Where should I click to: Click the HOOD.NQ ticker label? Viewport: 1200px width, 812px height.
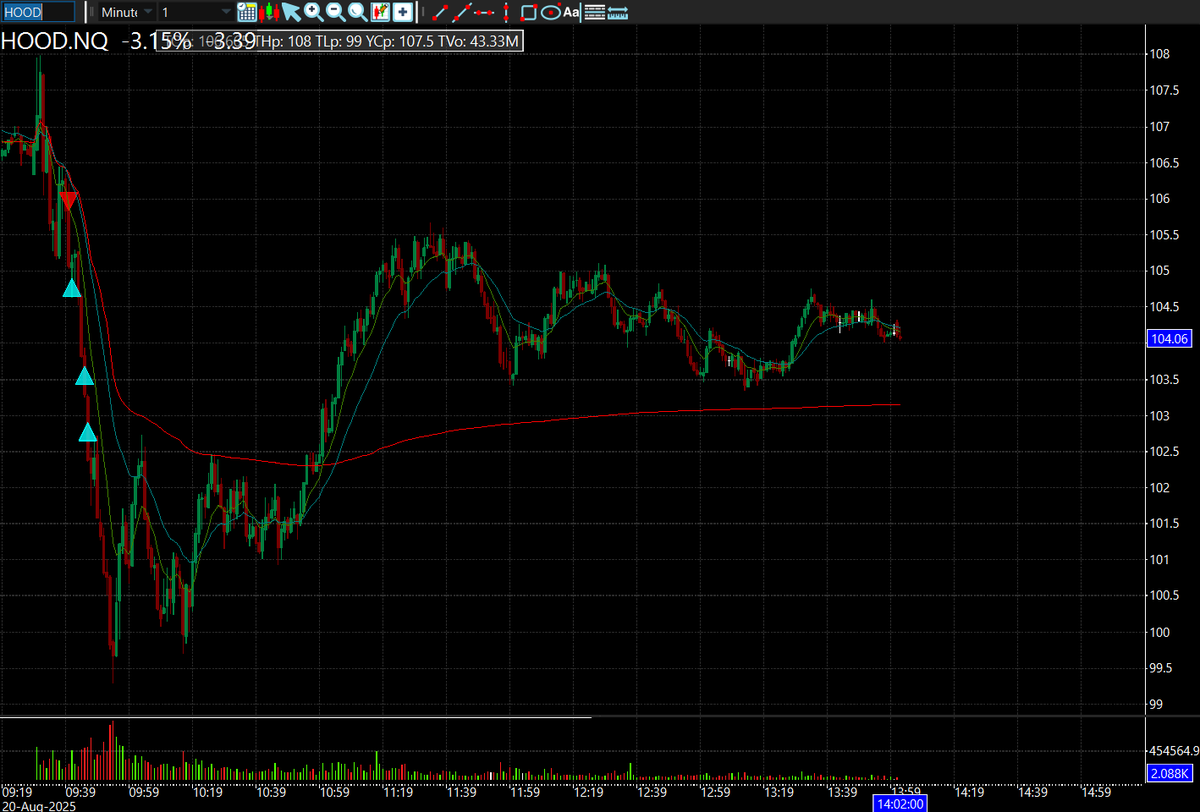coord(54,42)
